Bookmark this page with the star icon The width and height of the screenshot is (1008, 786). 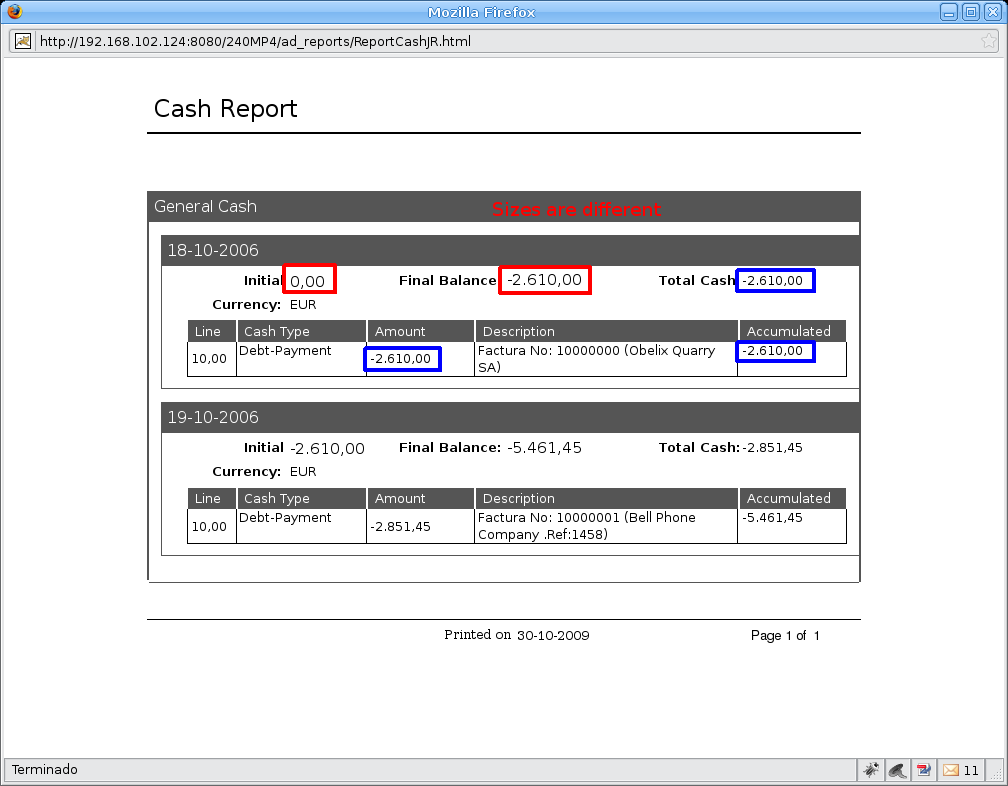pyautogui.click(x=988, y=42)
